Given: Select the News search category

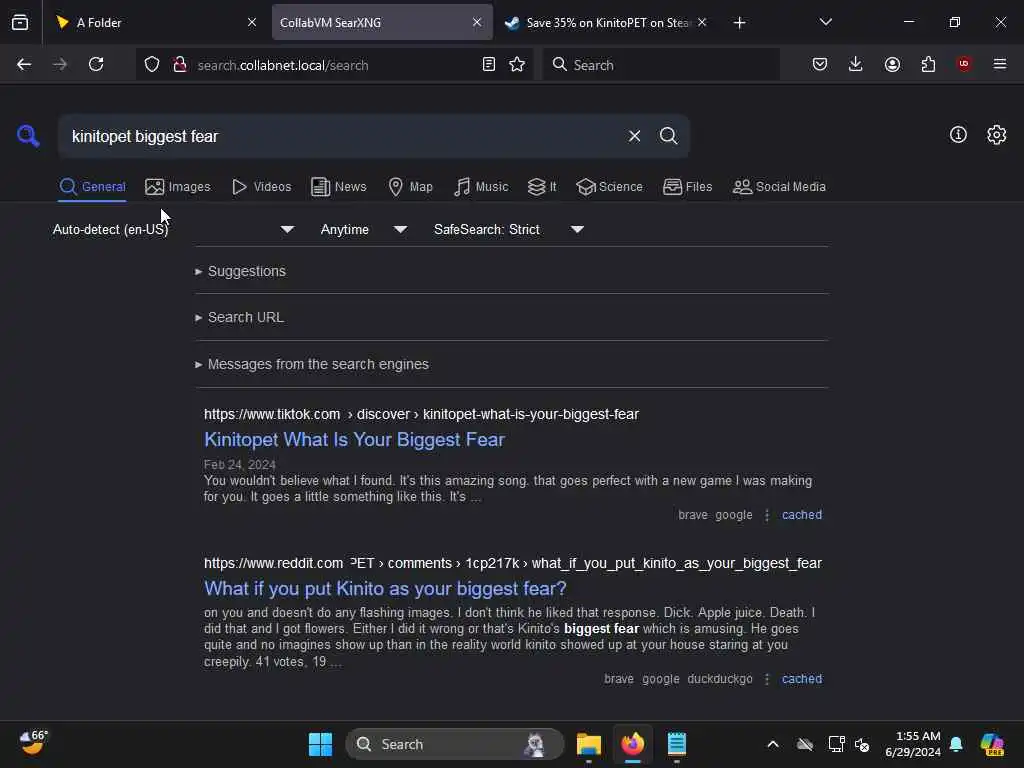Looking at the screenshot, I should pos(339,187).
